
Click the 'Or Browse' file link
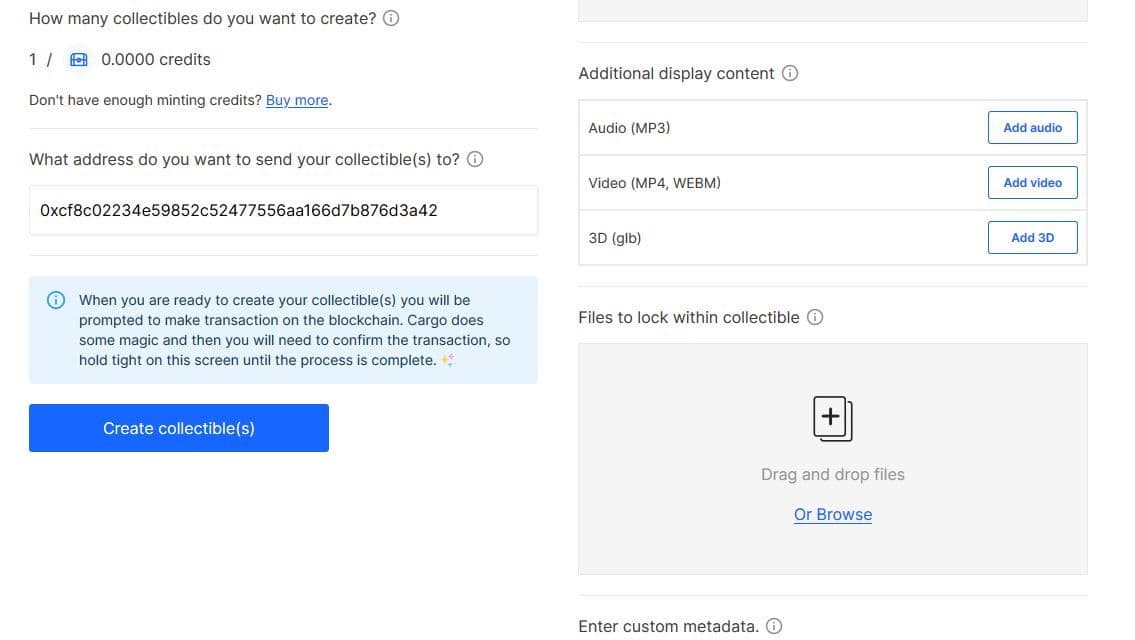click(x=832, y=514)
